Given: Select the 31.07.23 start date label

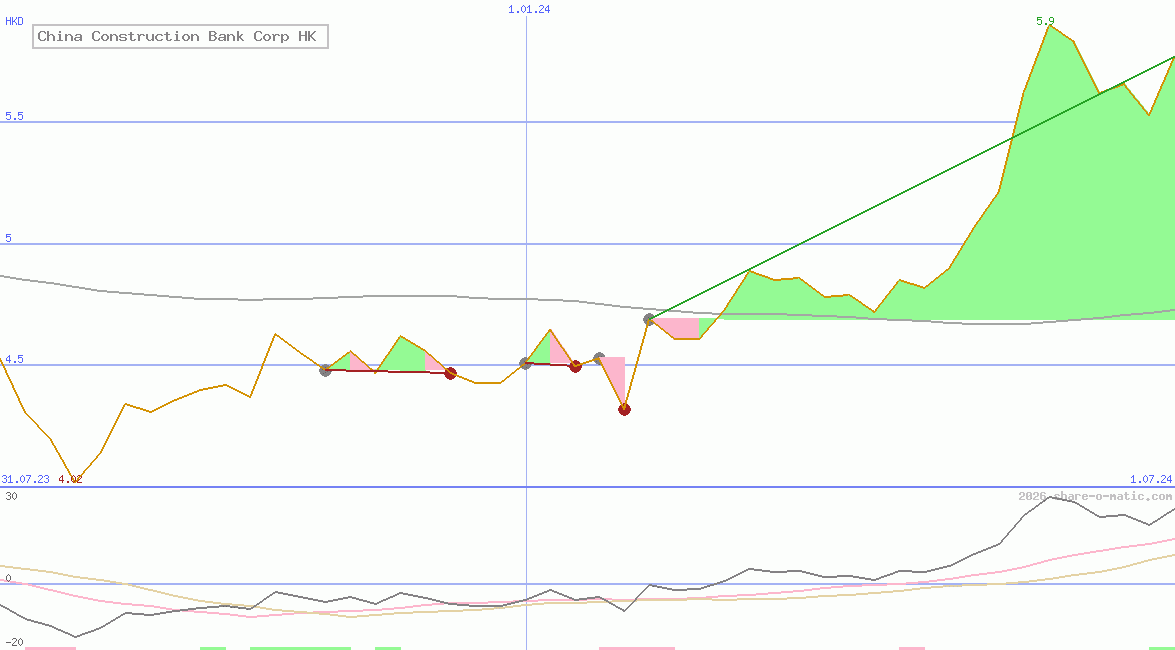Looking at the screenshot, I should 25,479.
